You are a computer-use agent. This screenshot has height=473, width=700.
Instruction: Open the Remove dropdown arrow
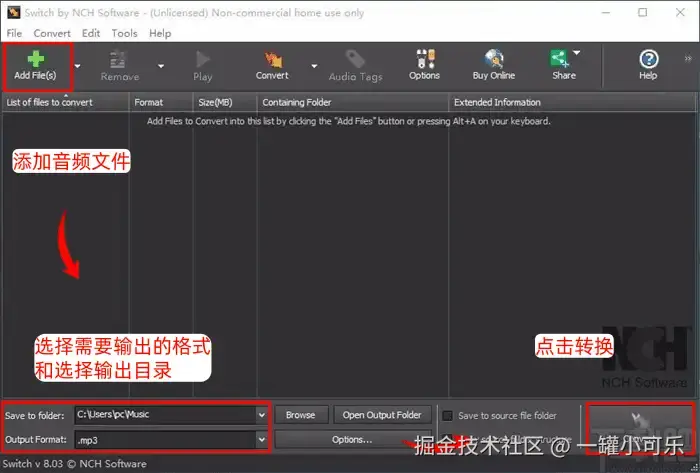(x=161, y=66)
